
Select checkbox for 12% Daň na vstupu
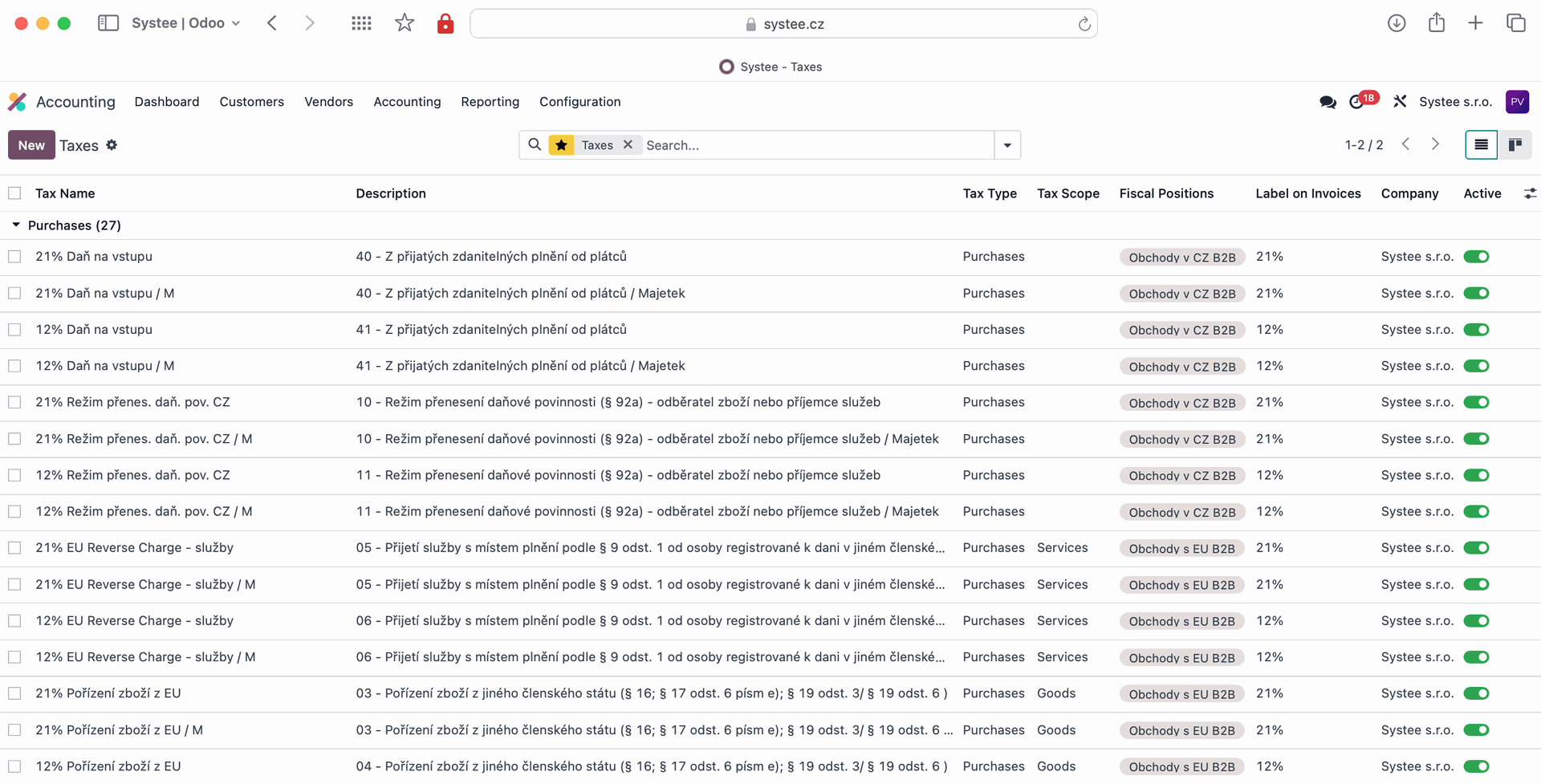coord(14,330)
